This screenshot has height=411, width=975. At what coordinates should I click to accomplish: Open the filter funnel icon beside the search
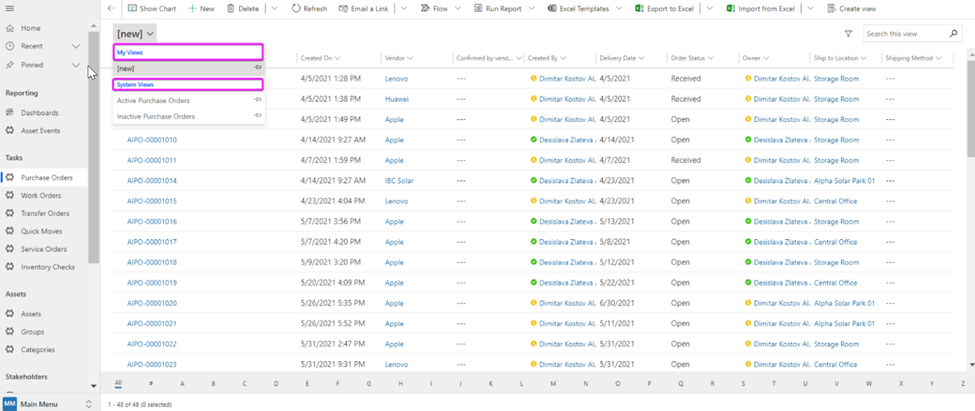point(848,34)
